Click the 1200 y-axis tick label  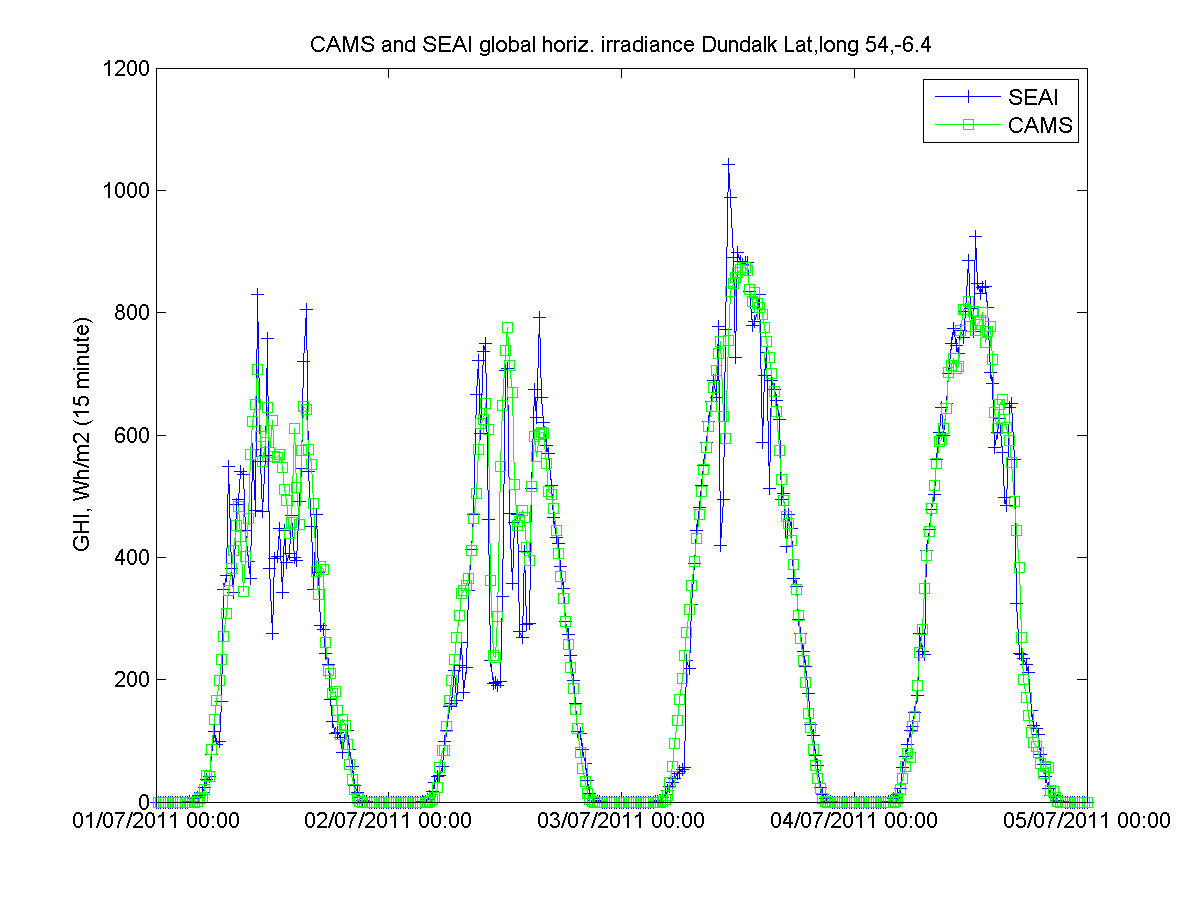pos(125,69)
